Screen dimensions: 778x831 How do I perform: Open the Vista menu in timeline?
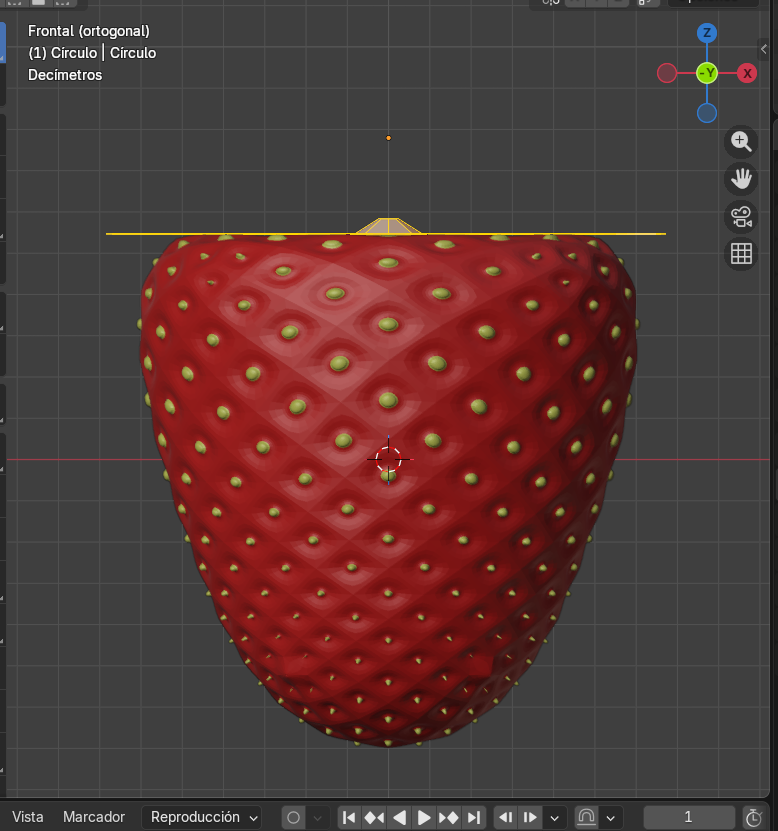pyautogui.click(x=28, y=817)
